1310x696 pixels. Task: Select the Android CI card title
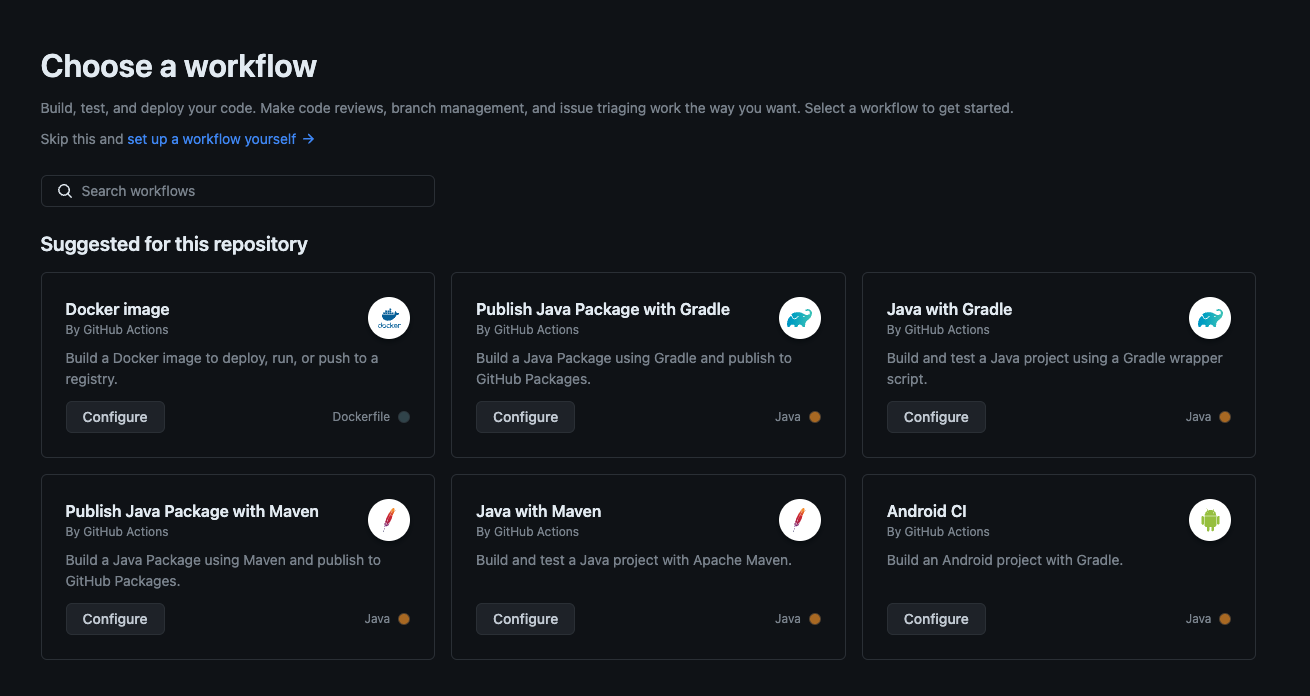[x=926, y=511]
